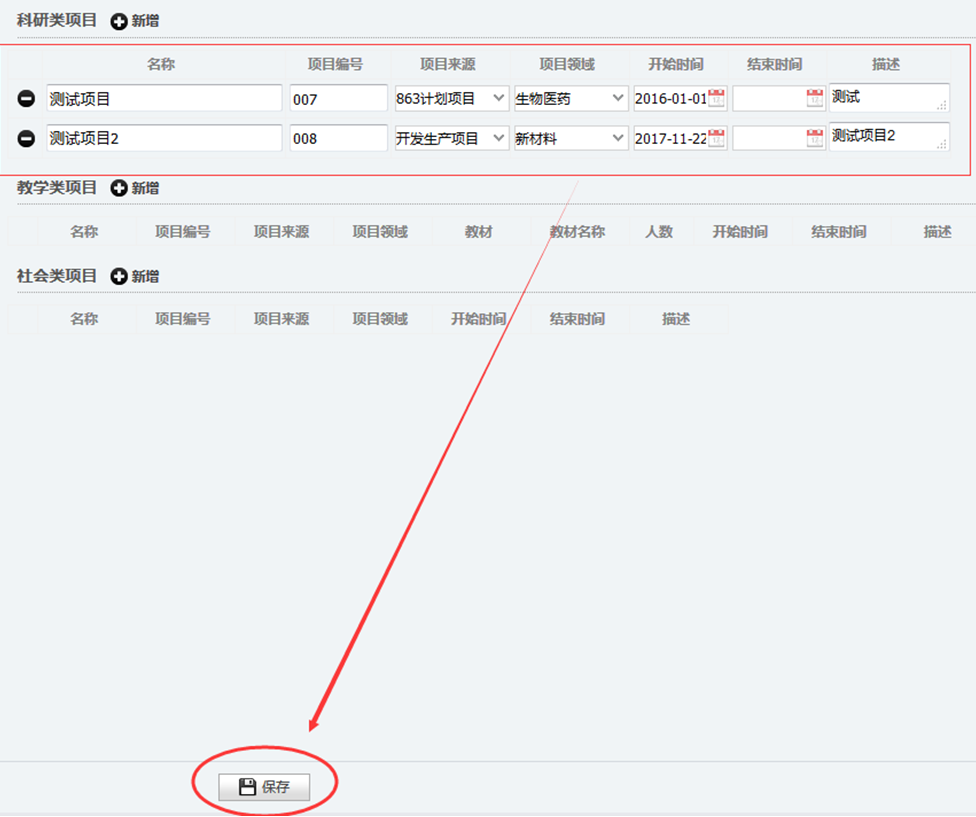Viewport: 976px width, 817px height.
Task: Open end date calendar in first row
Action: pos(815,98)
